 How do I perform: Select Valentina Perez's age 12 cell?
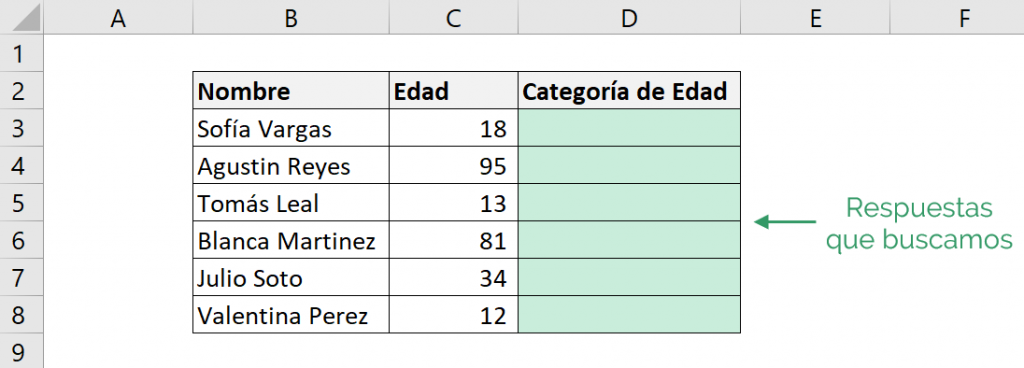[x=454, y=315]
